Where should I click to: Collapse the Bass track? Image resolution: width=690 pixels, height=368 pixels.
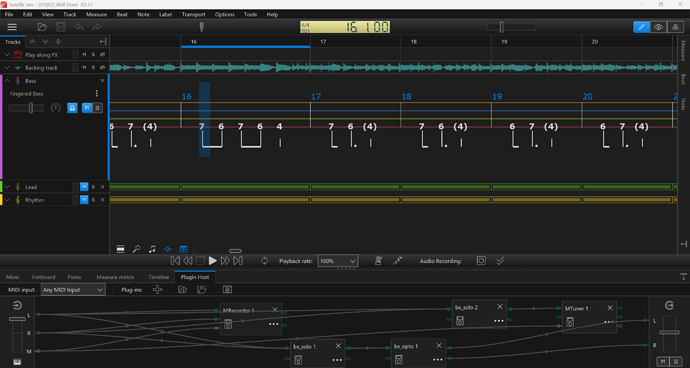(7, 81)
